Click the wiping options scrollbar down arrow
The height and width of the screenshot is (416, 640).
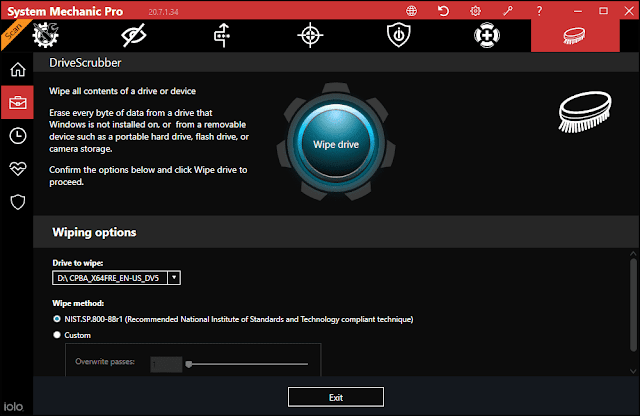[633, 371]
